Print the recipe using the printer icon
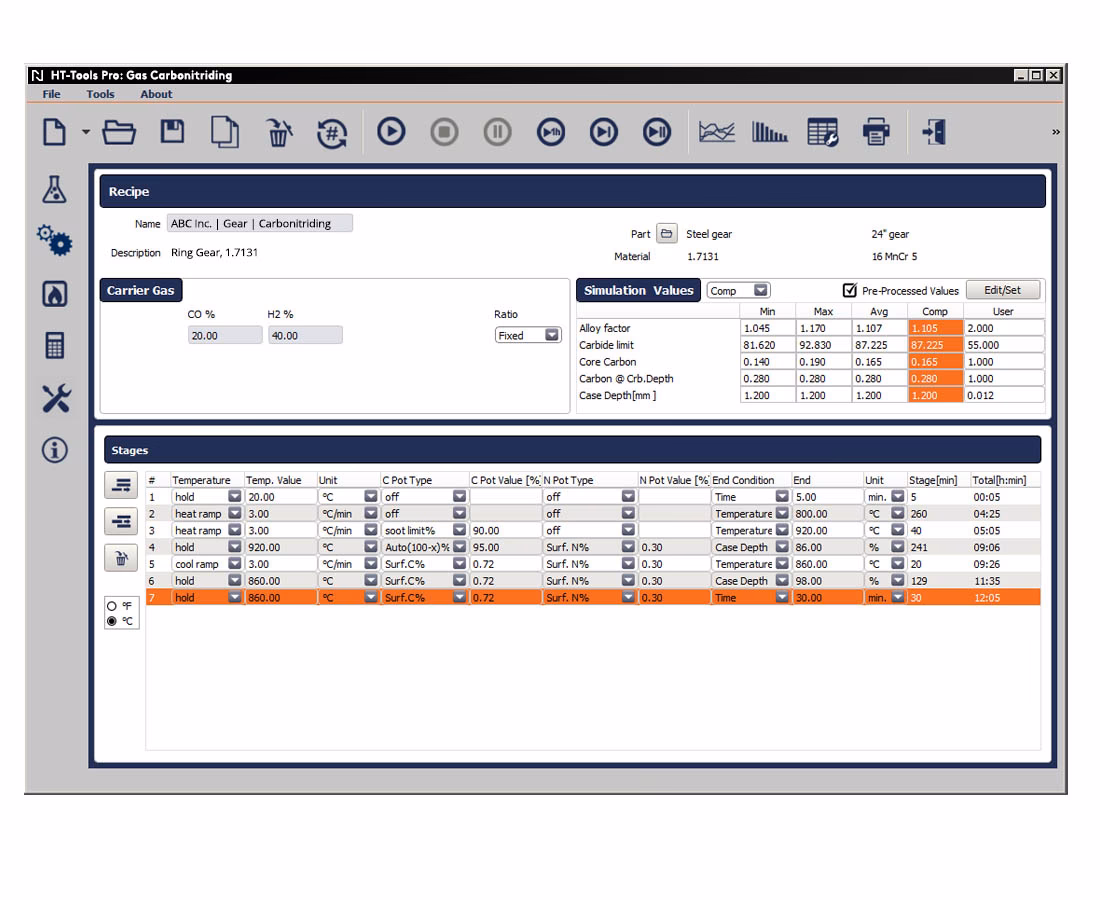 [876, 131]
